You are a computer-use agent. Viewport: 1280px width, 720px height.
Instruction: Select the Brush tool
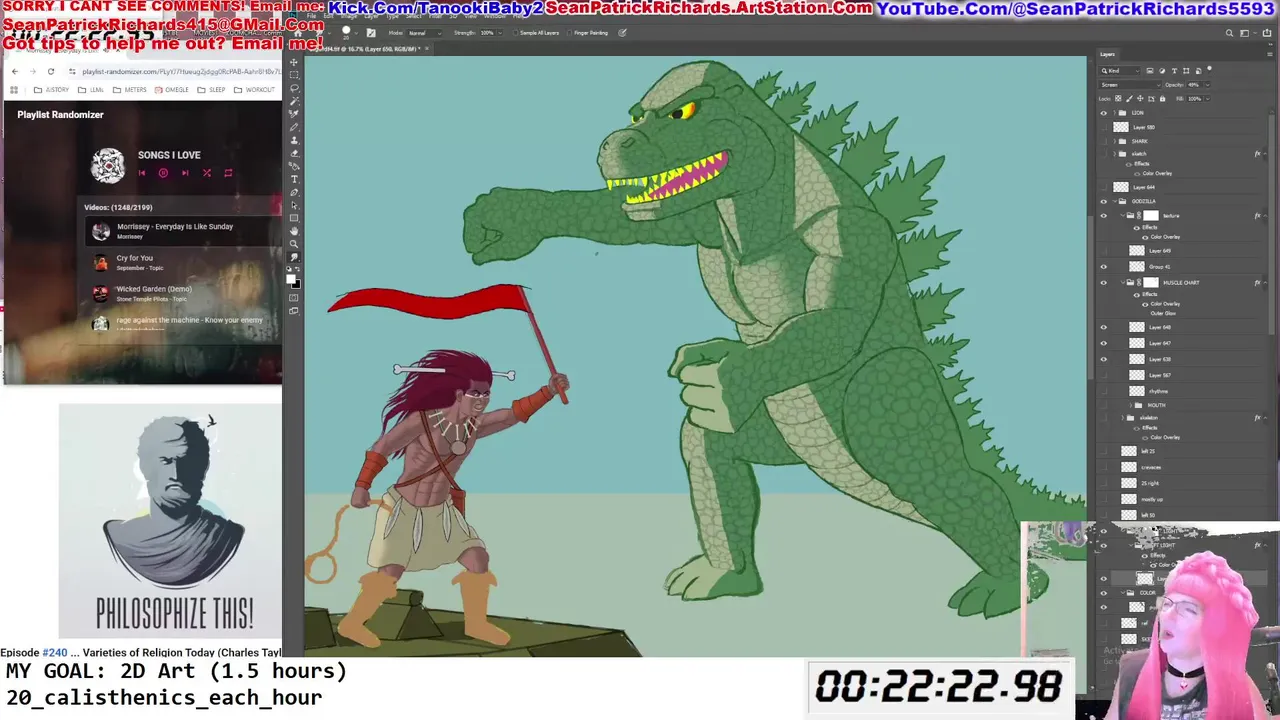click(294, 127)
